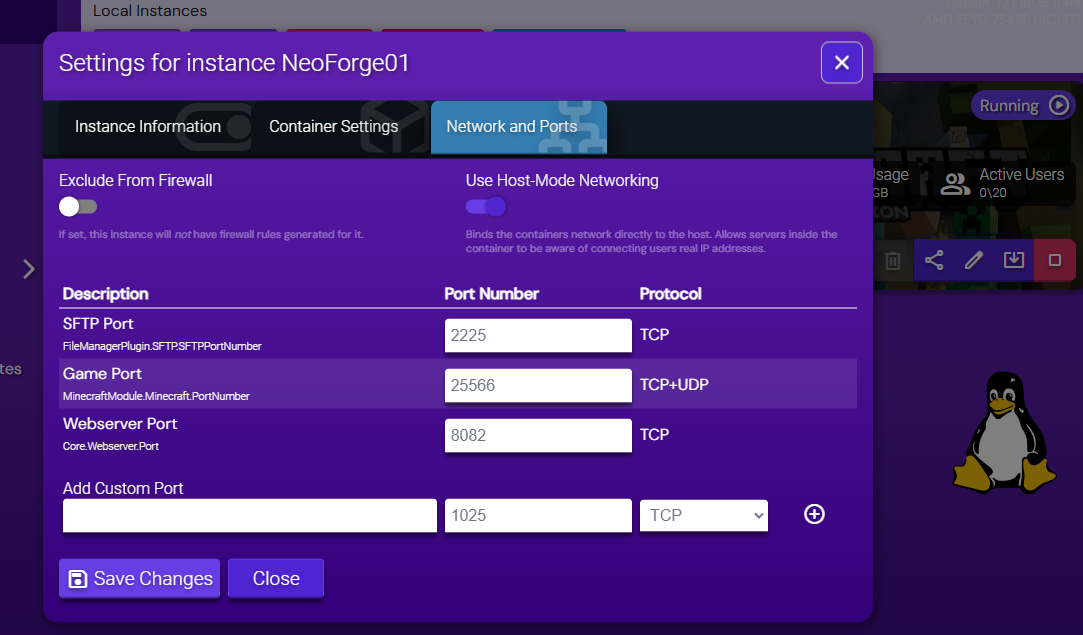Delete the instance via the trash icon

point(893,260)
